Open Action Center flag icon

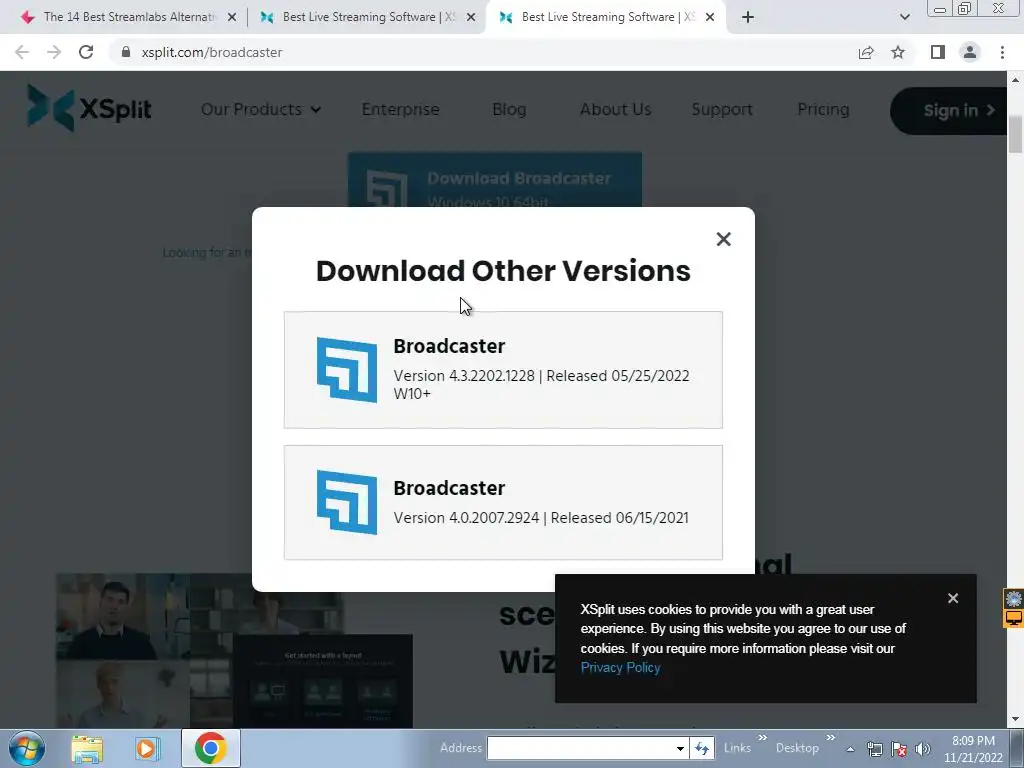click(899, 749)
